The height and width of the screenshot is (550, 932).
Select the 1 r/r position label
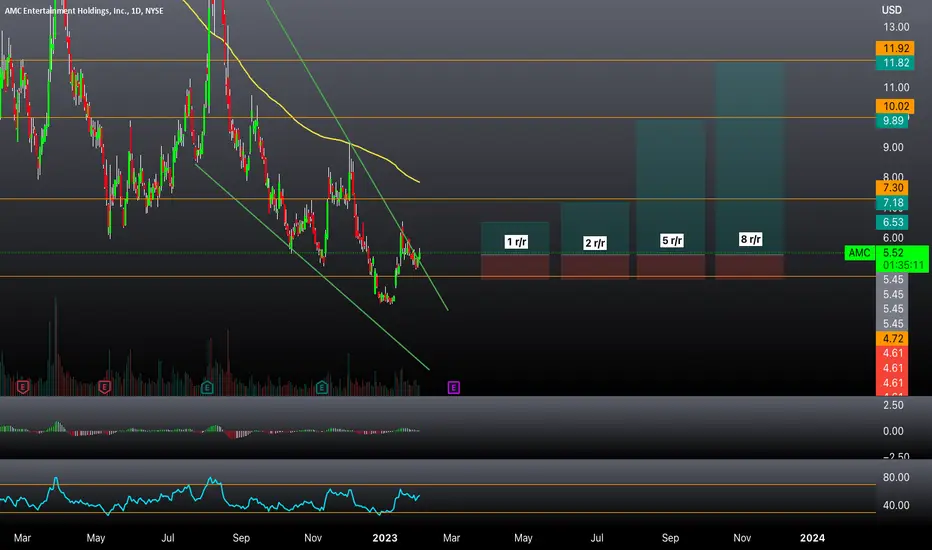(516, 242)
